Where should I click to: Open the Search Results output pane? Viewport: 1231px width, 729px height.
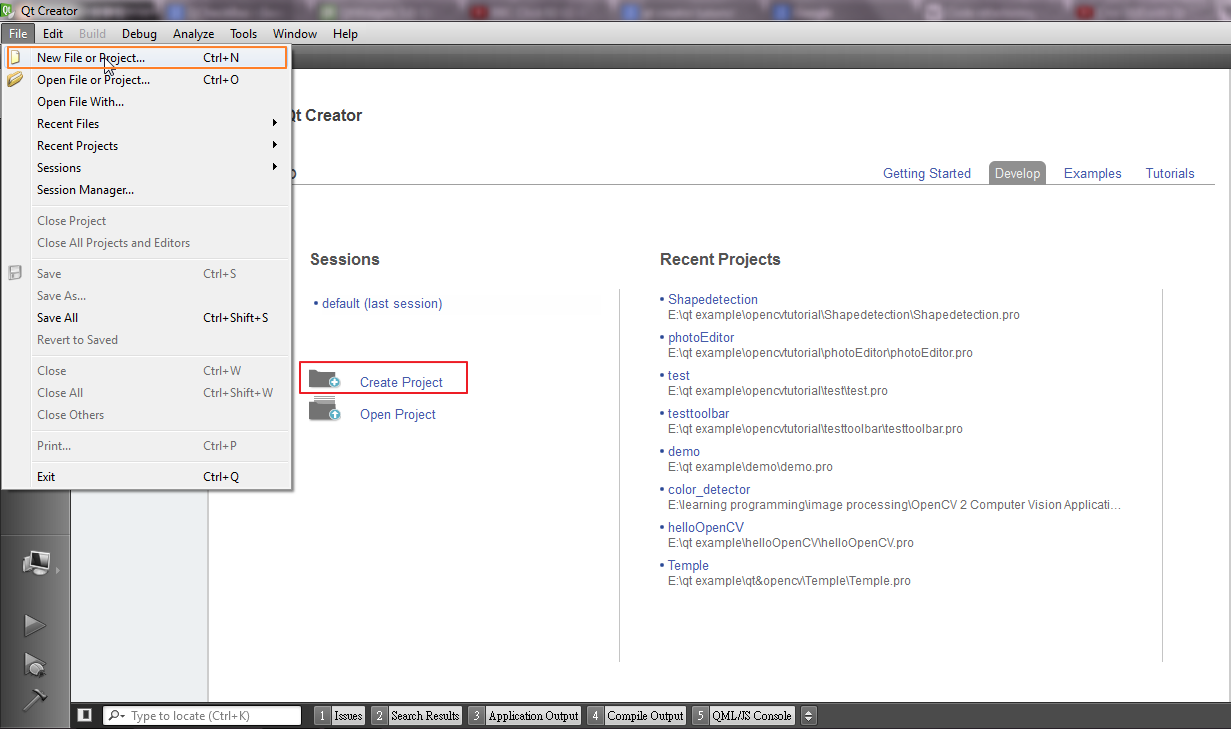click(x=416, y=716)
